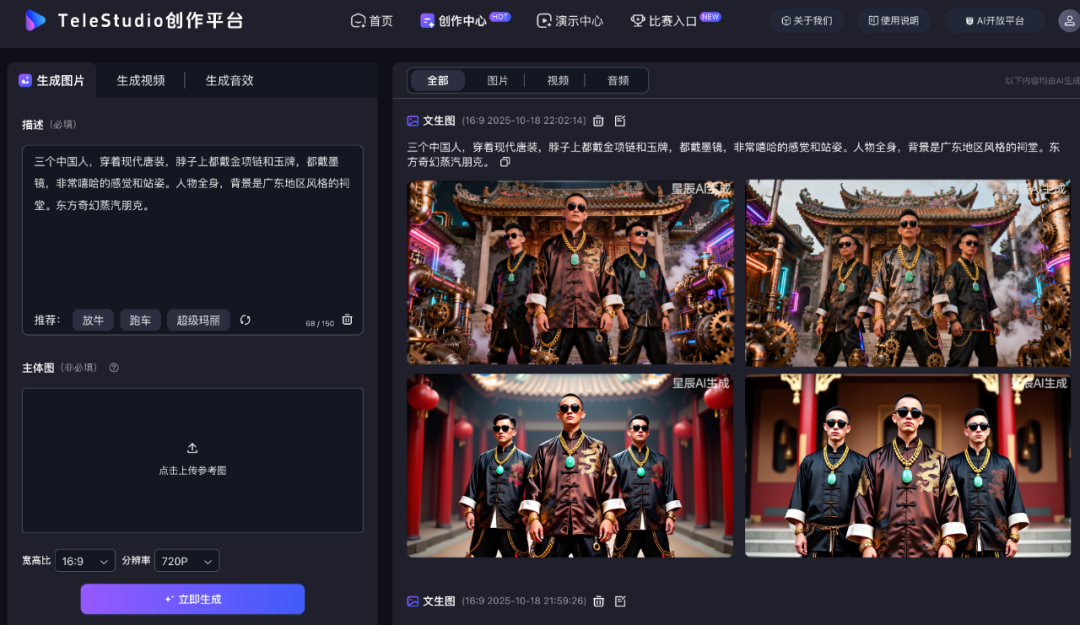The image size is (1080, 625).
Task: Click the edit icon of the 22:02:14 record
Action: coord(620,121)
